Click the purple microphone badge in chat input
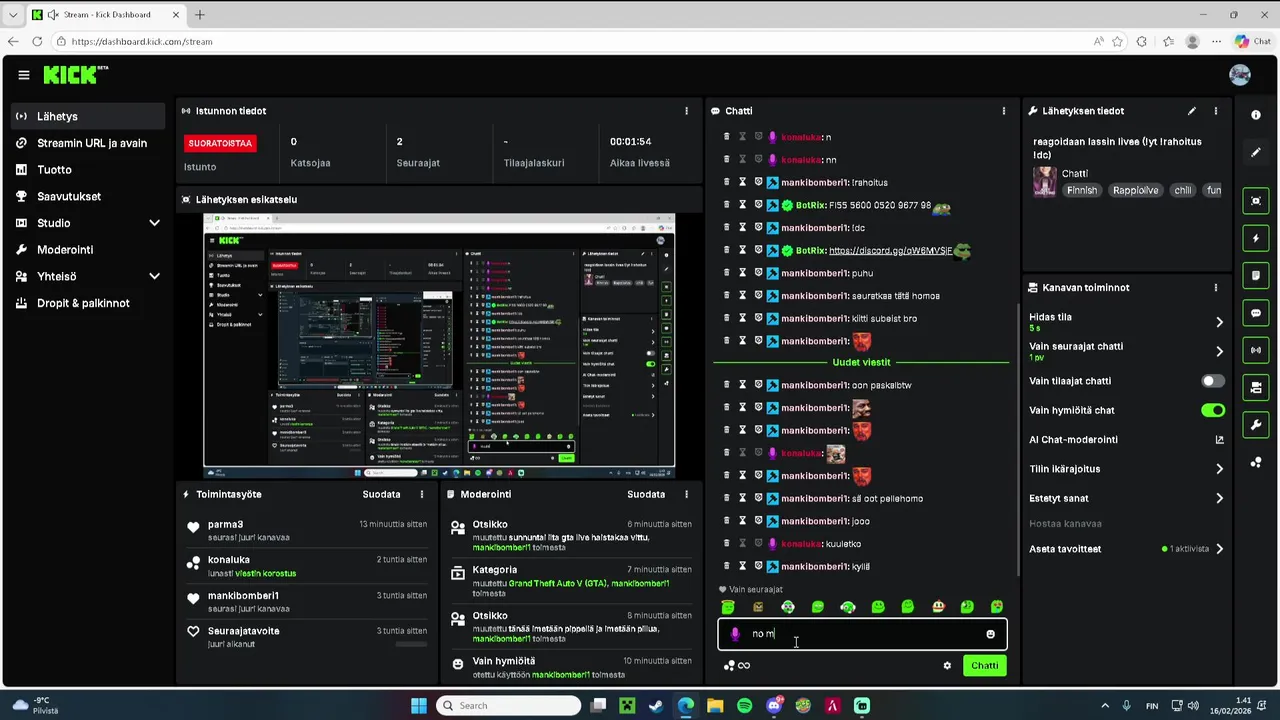This screenshot has width=1280, height=720. pyautogui.click(x=735, y=634)
